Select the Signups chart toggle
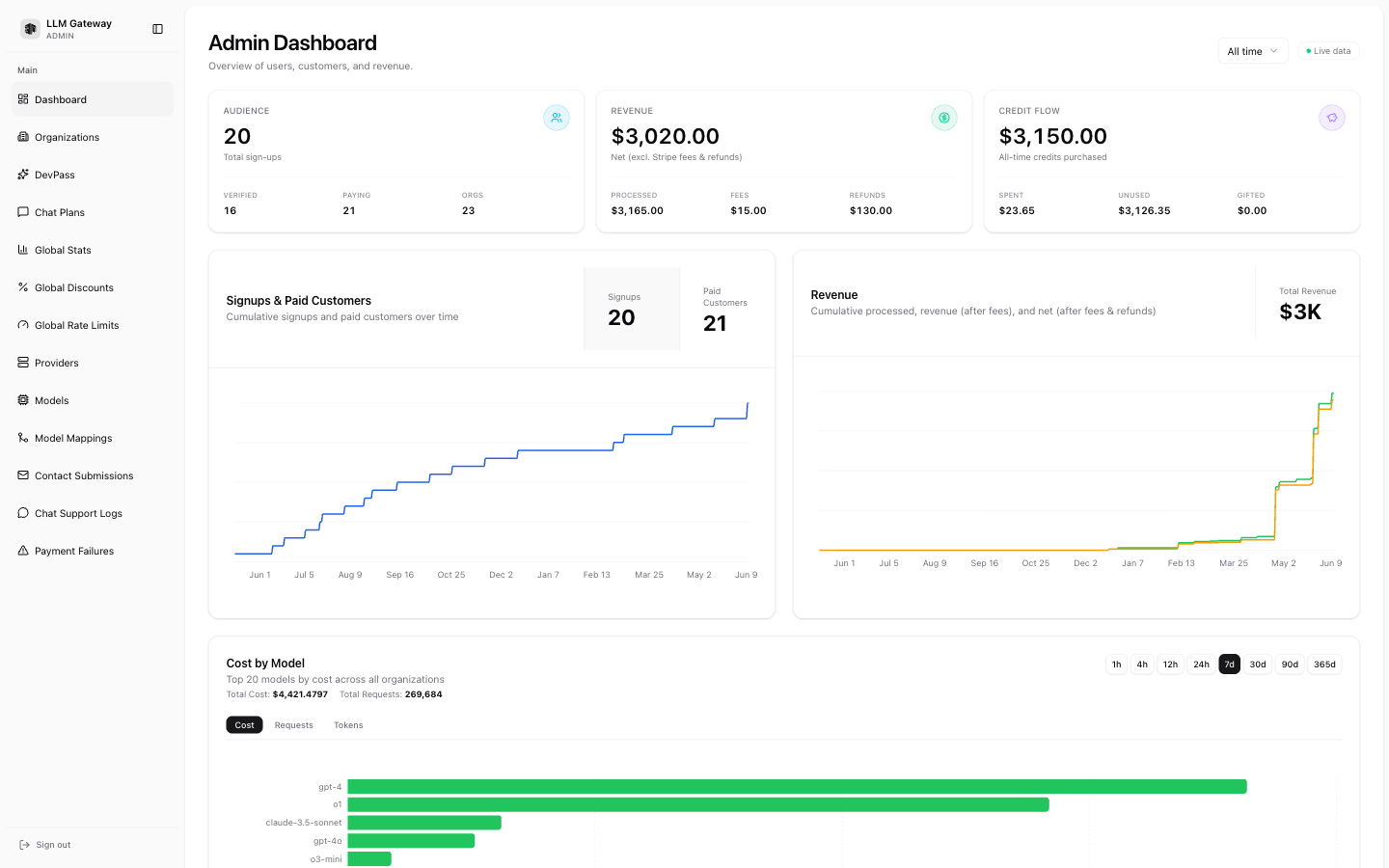The image size is (1389, 868). pos(632,309)
